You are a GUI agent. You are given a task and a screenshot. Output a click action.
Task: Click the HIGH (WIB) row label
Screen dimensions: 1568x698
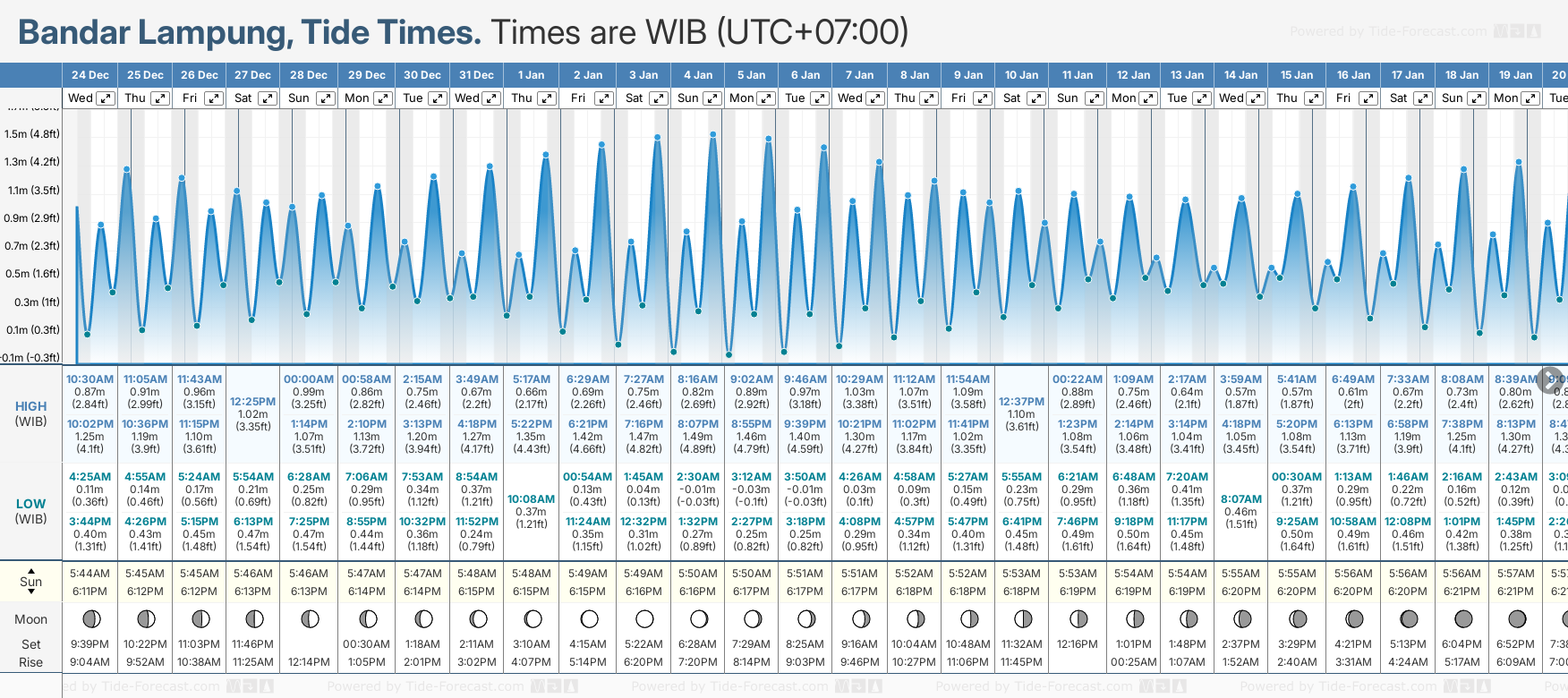[x=31, y=413]
